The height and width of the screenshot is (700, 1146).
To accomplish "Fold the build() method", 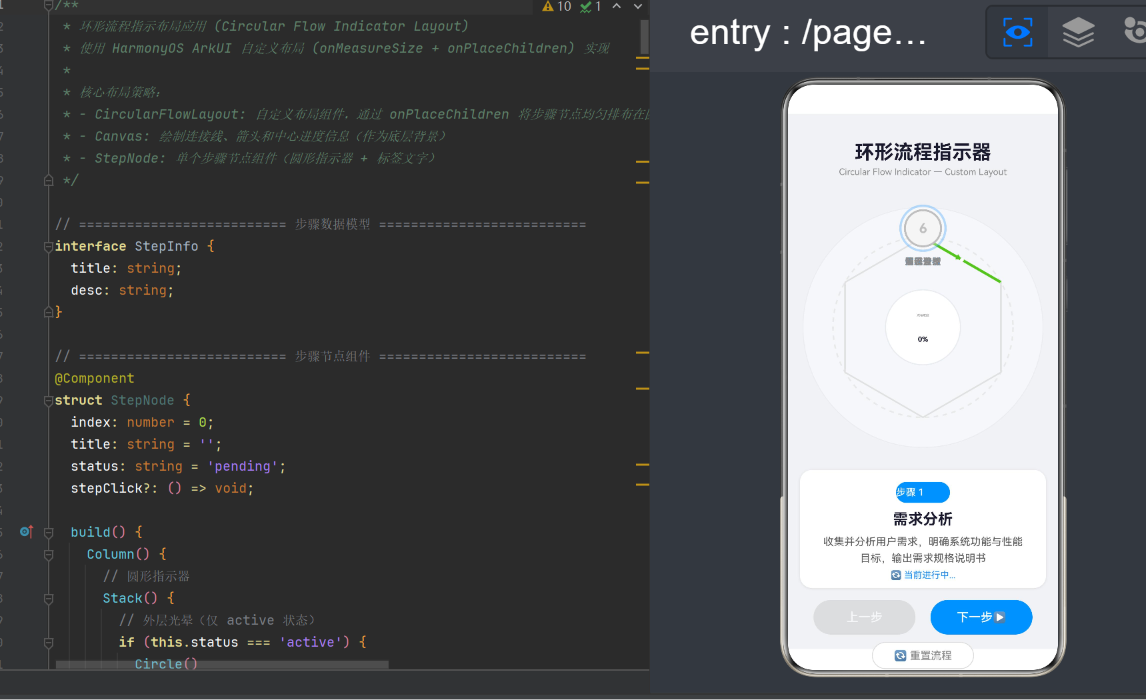I will coord(48,533).
